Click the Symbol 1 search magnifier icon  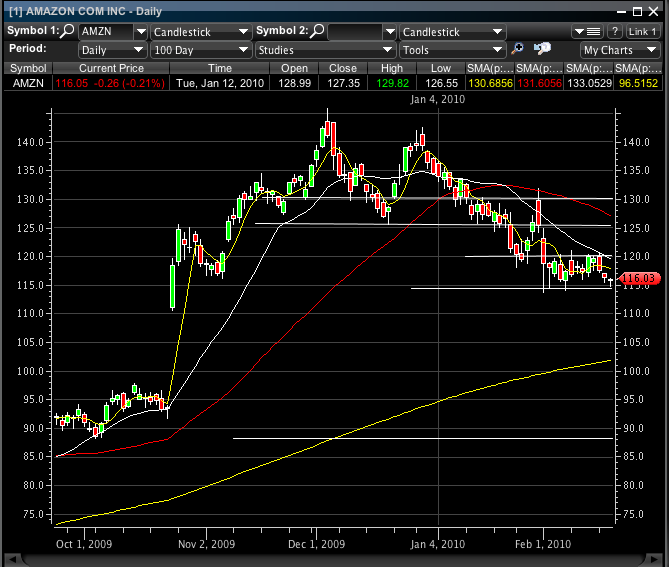(68, 31)
